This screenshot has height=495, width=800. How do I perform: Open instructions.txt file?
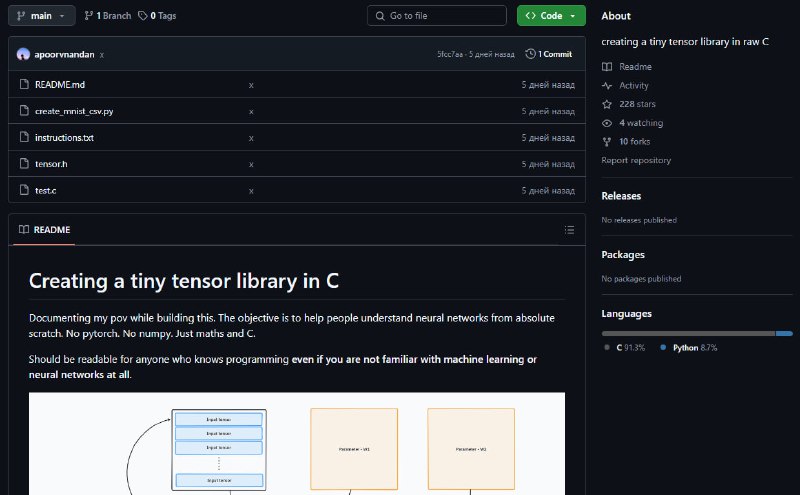pyautogui.click(x=64, y=138)
